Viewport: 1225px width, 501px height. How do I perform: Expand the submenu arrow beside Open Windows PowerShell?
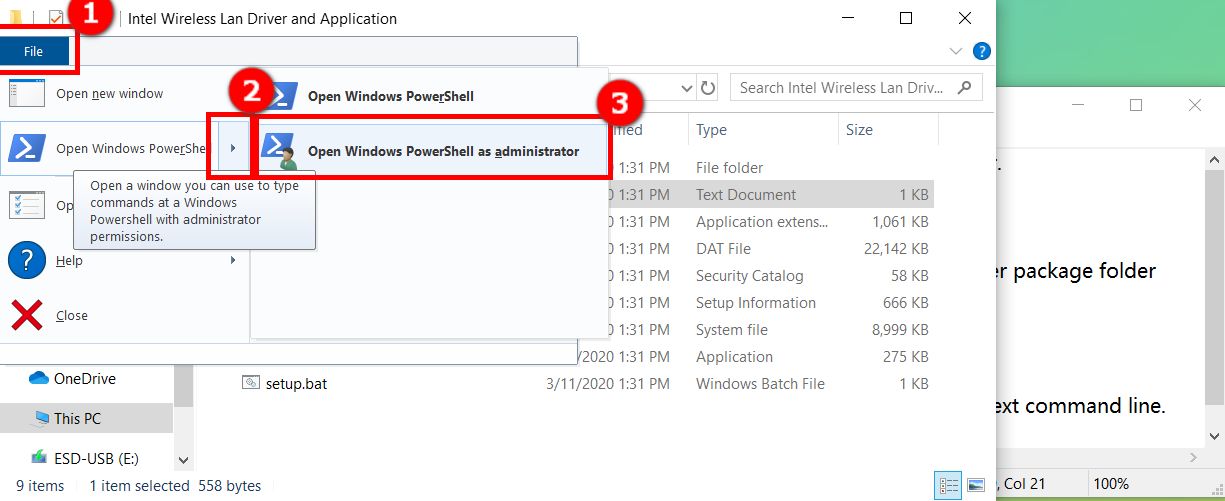point(233,148)
